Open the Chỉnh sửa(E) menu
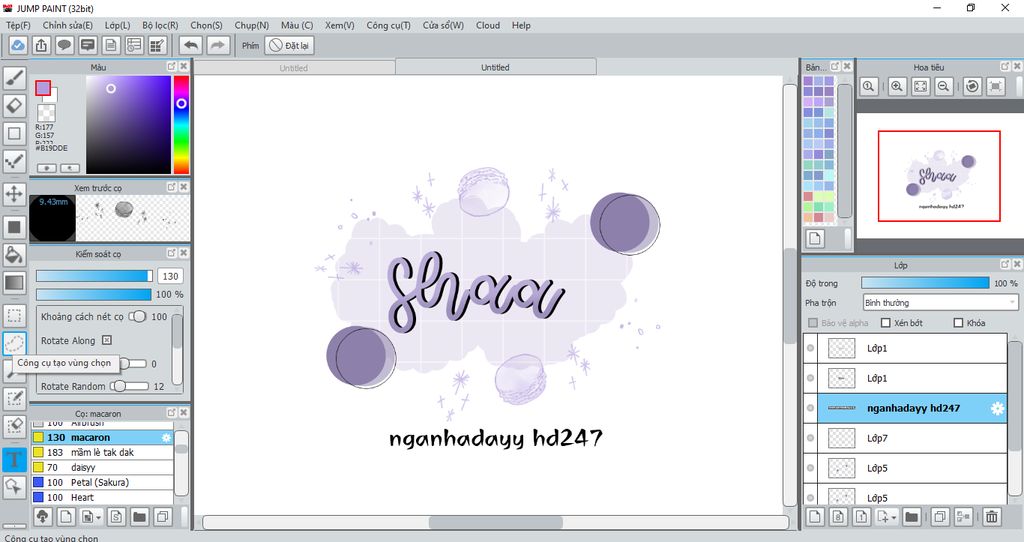 point(67,25)
